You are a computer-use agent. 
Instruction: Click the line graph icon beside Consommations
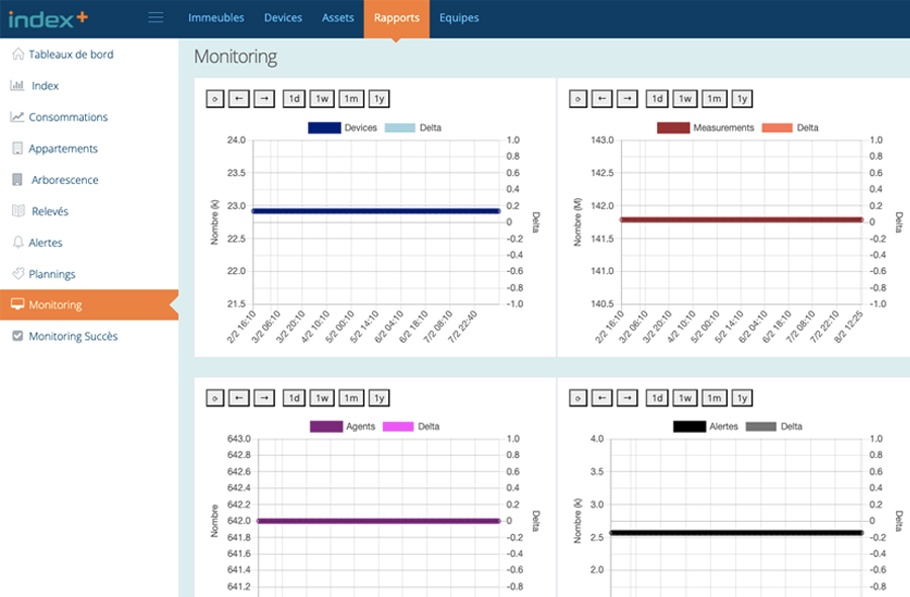(x=17, y=117)
